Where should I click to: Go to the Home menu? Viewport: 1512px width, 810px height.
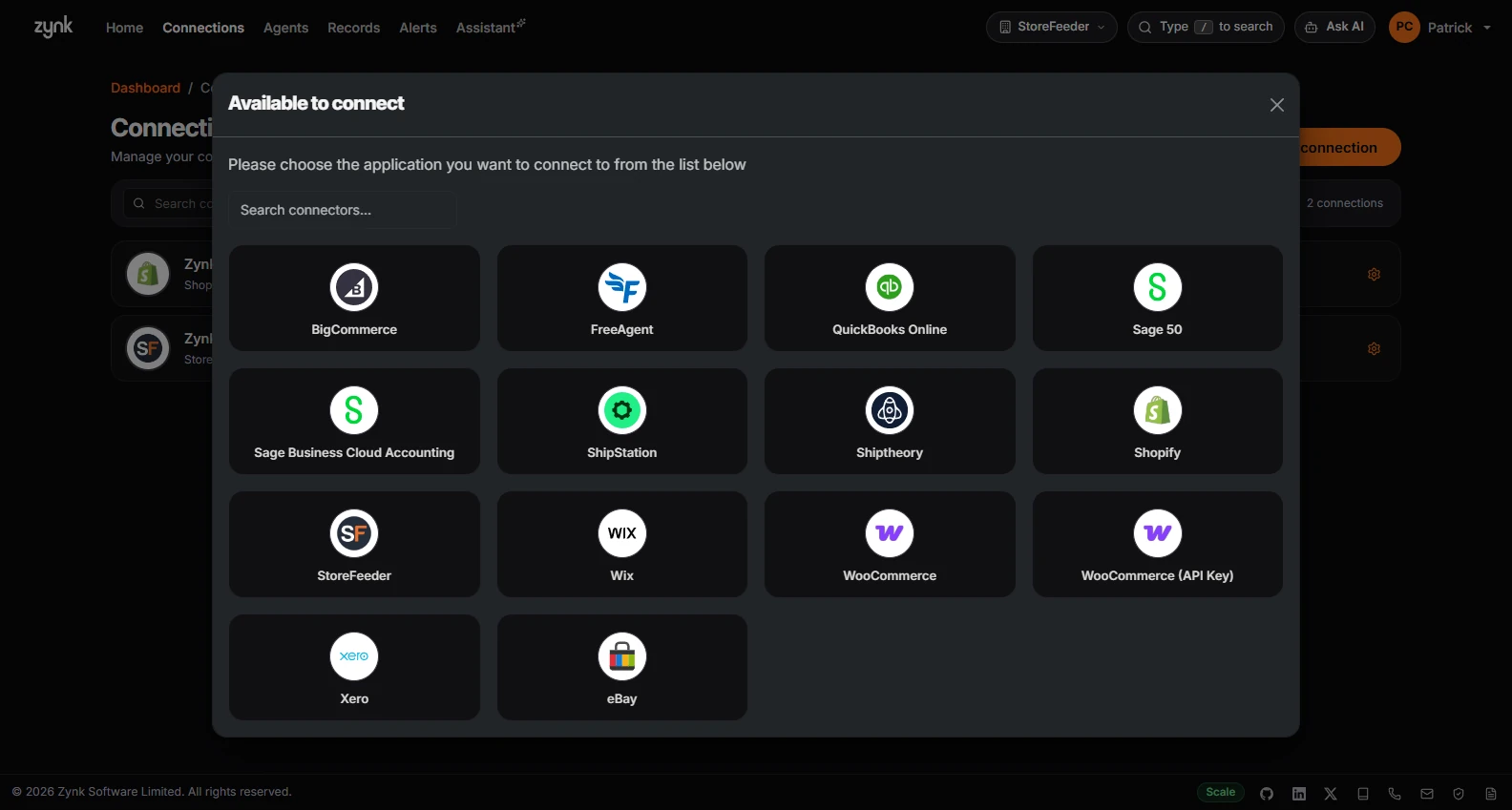click(x=124, y=28)
